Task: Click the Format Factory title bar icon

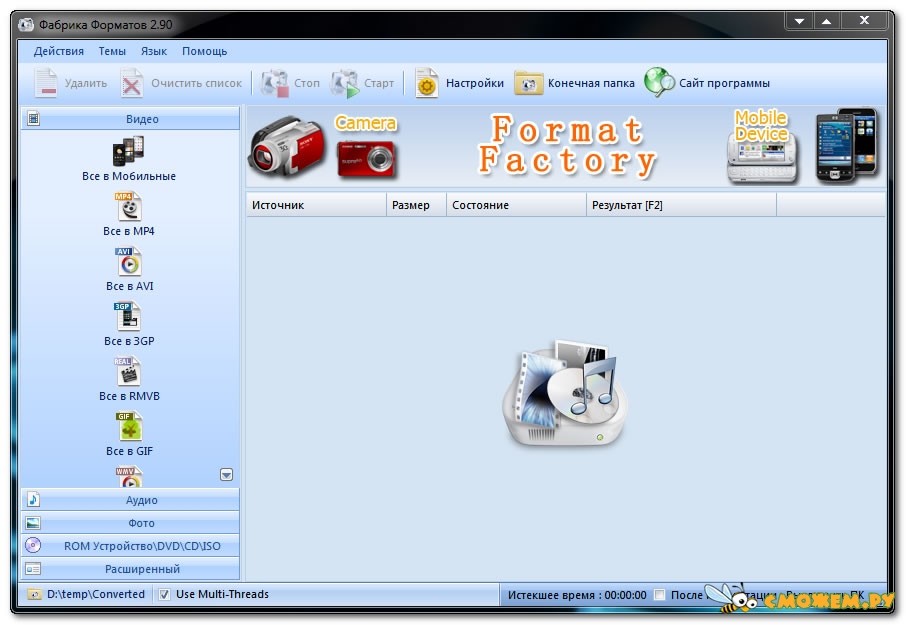Action: [25, 25]
